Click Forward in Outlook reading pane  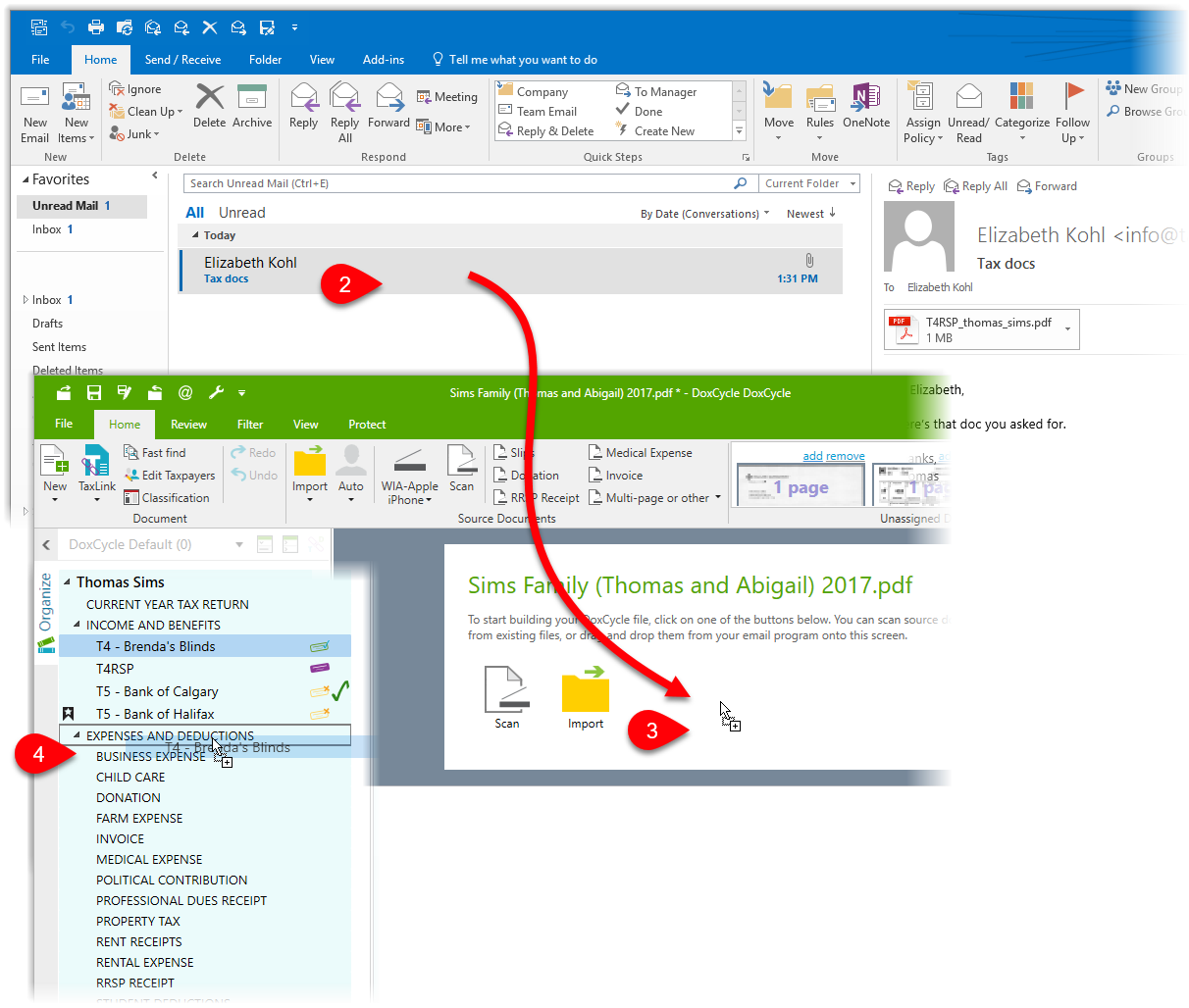tap(1047, 186)
